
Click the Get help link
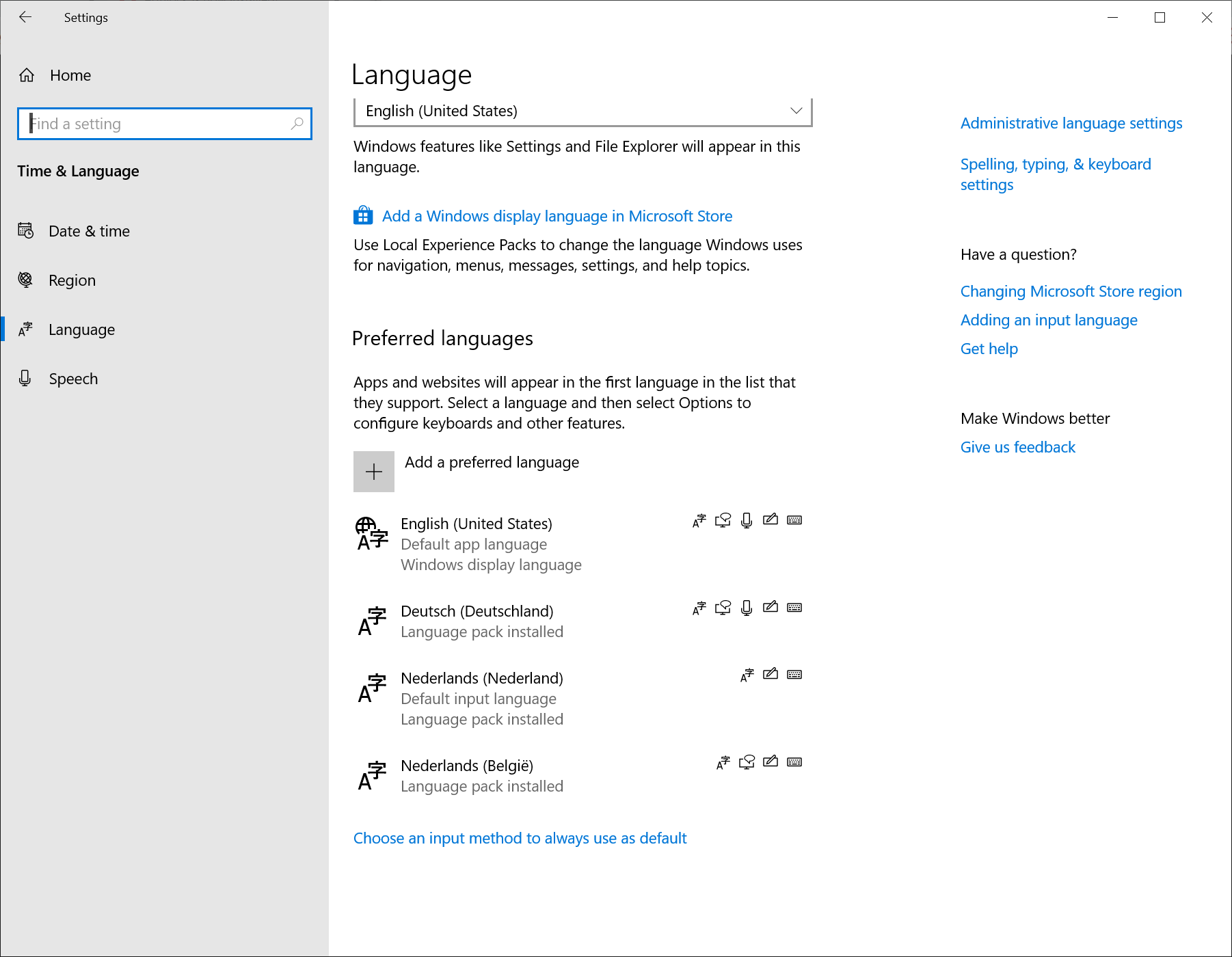pos(989,349)
